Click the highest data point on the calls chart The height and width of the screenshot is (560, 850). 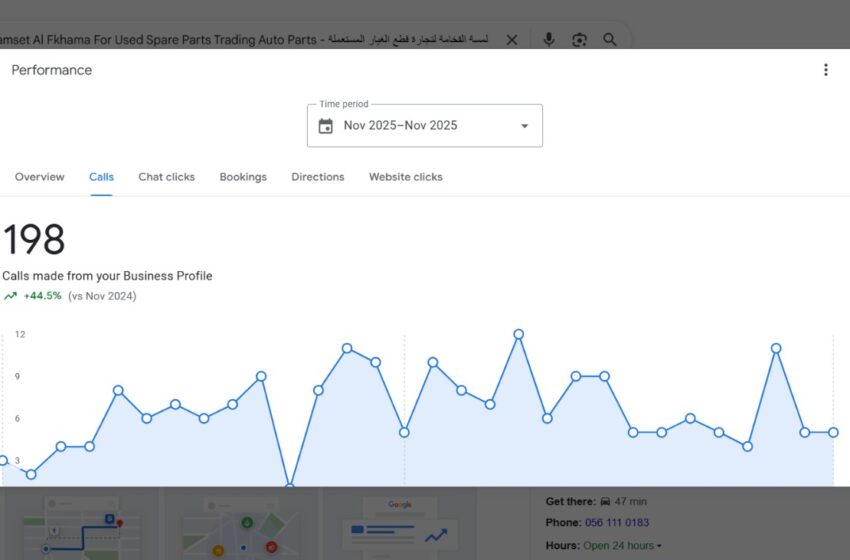[x=518, y=334]
